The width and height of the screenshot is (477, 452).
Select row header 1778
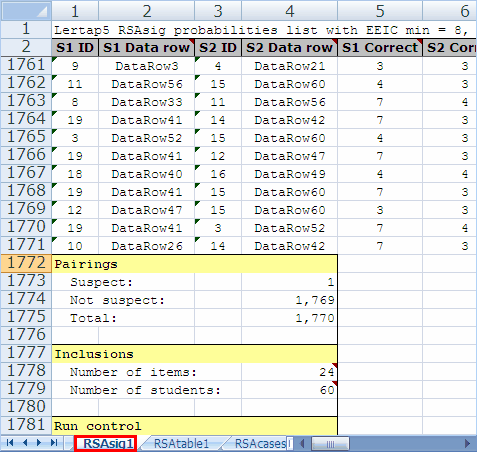(x=26, y=371)
